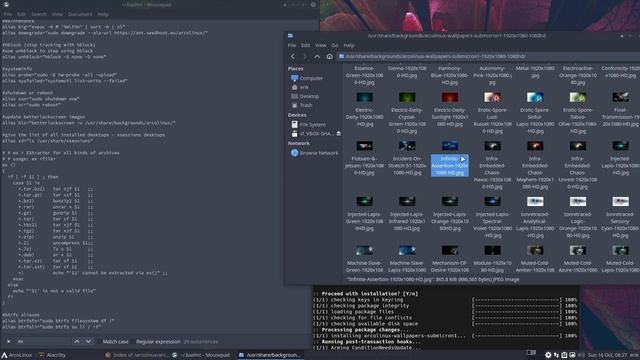Select Module-1920x1080-HD.jpg thumbnail
This screenshot has height=360, width=640.
point(492,250)
